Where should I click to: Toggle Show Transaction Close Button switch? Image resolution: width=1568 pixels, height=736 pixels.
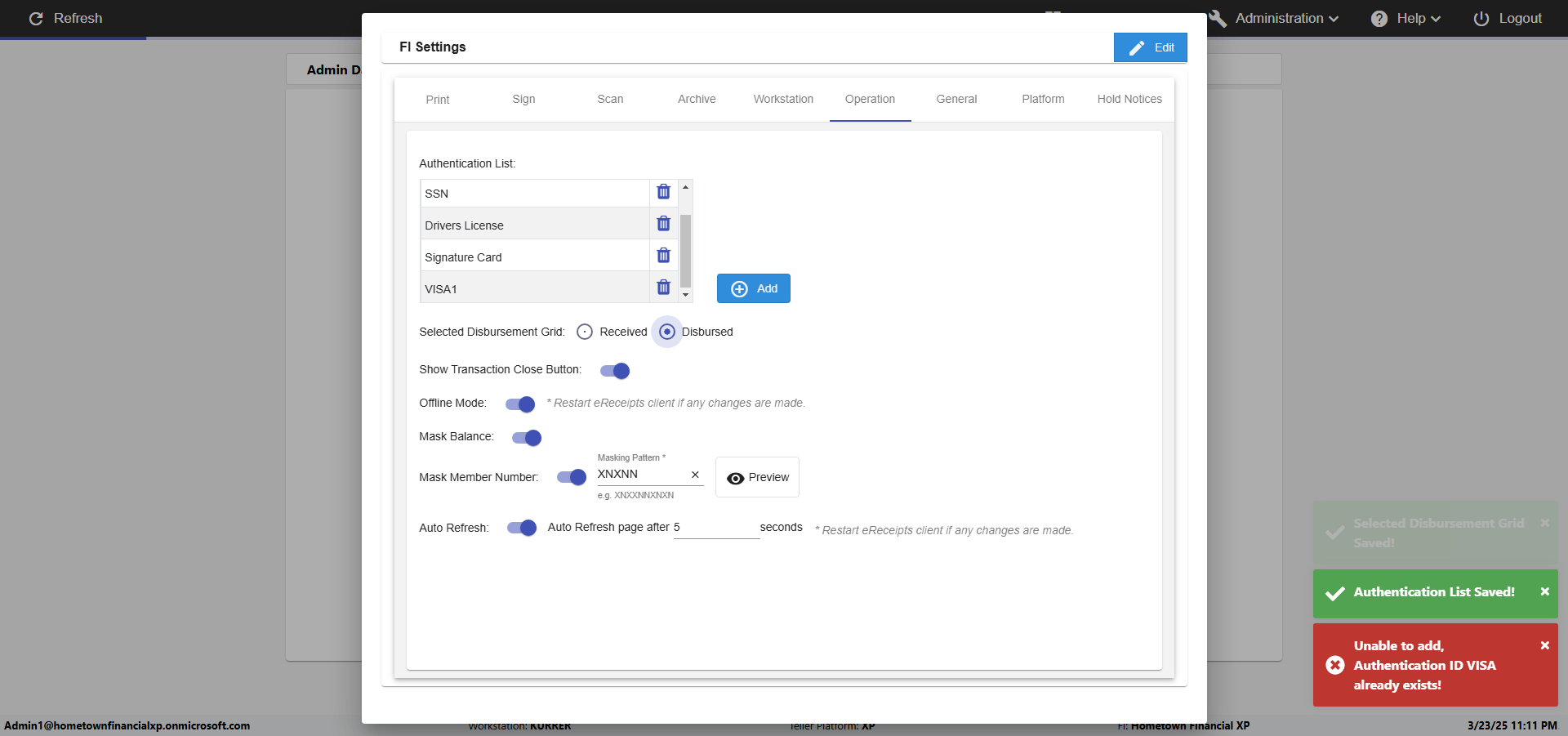(615, 371)
